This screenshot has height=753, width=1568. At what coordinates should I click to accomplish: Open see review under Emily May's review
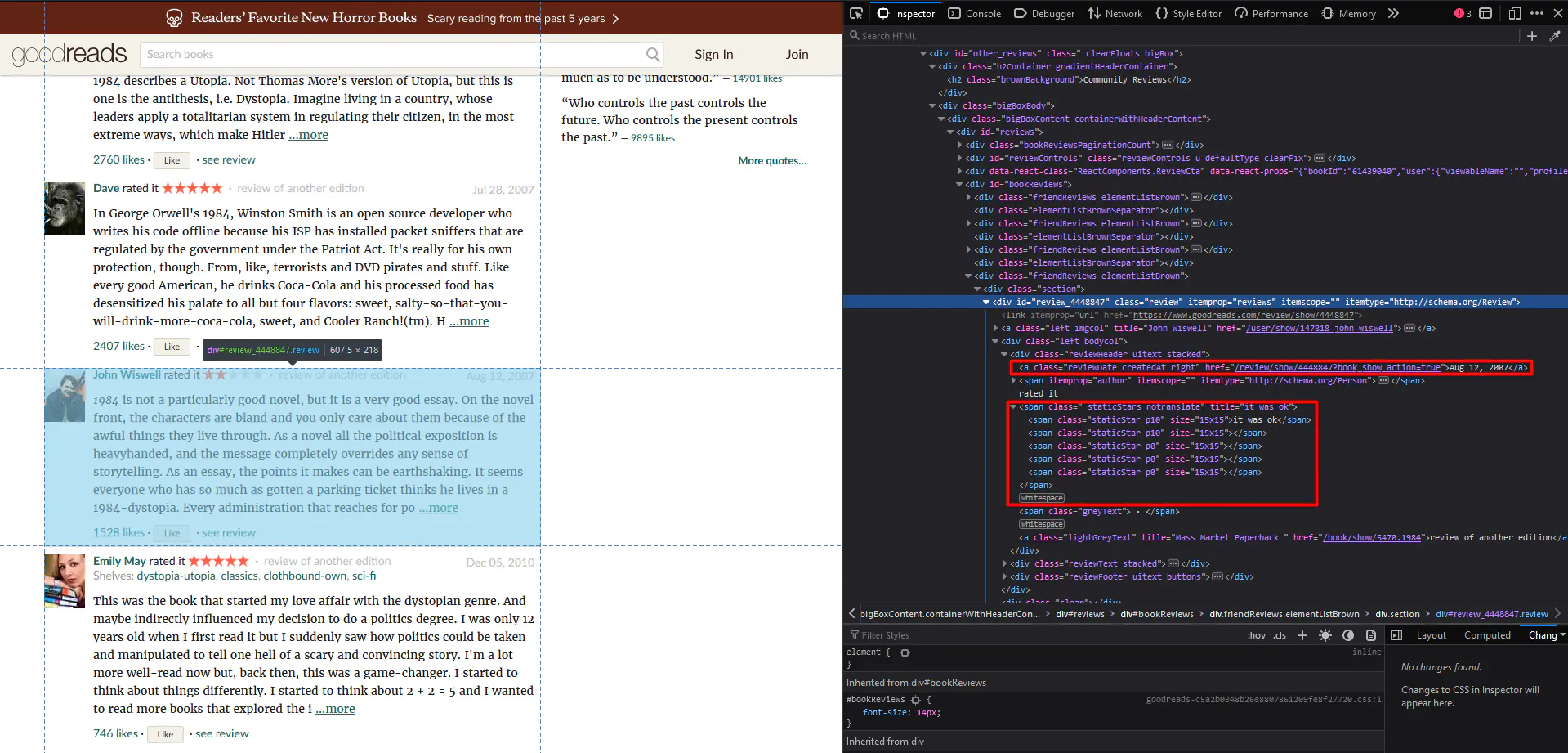coord(221,733)
